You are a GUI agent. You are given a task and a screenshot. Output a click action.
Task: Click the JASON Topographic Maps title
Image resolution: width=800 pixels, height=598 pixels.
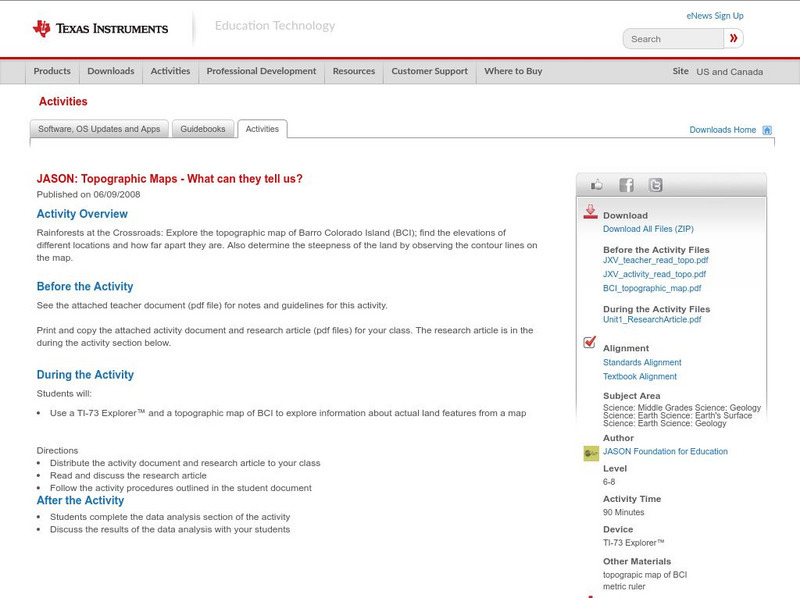tap(169, 179)
